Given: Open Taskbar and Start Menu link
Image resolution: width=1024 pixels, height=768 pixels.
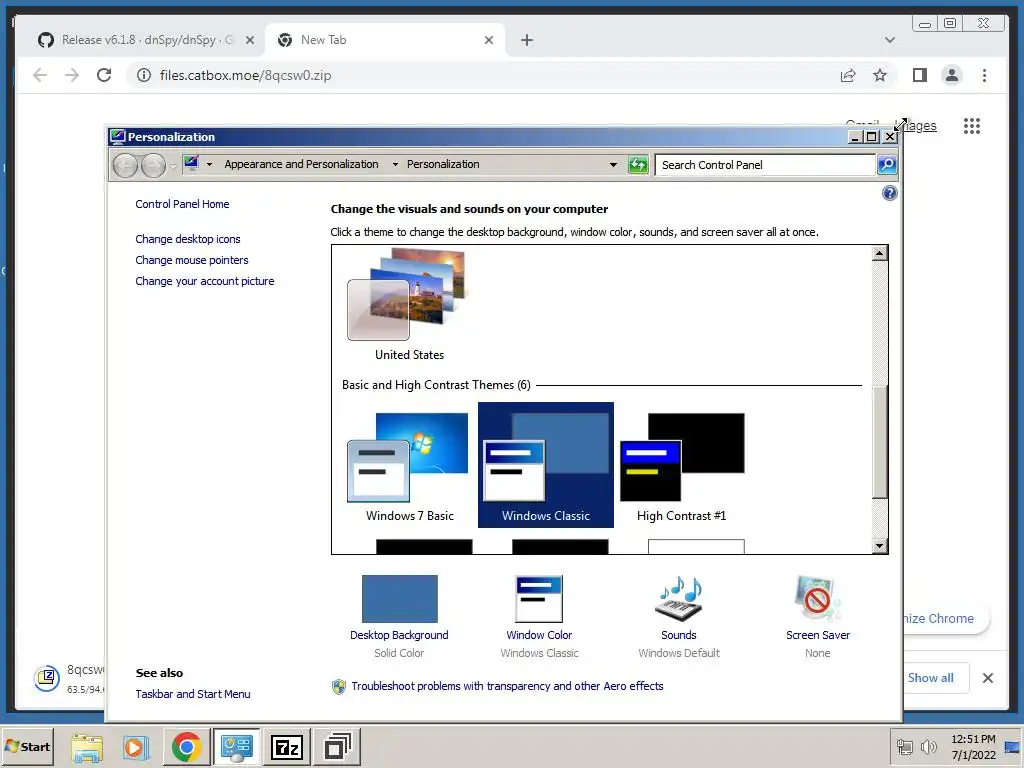Looking at the screenshot, I should 193,694.
